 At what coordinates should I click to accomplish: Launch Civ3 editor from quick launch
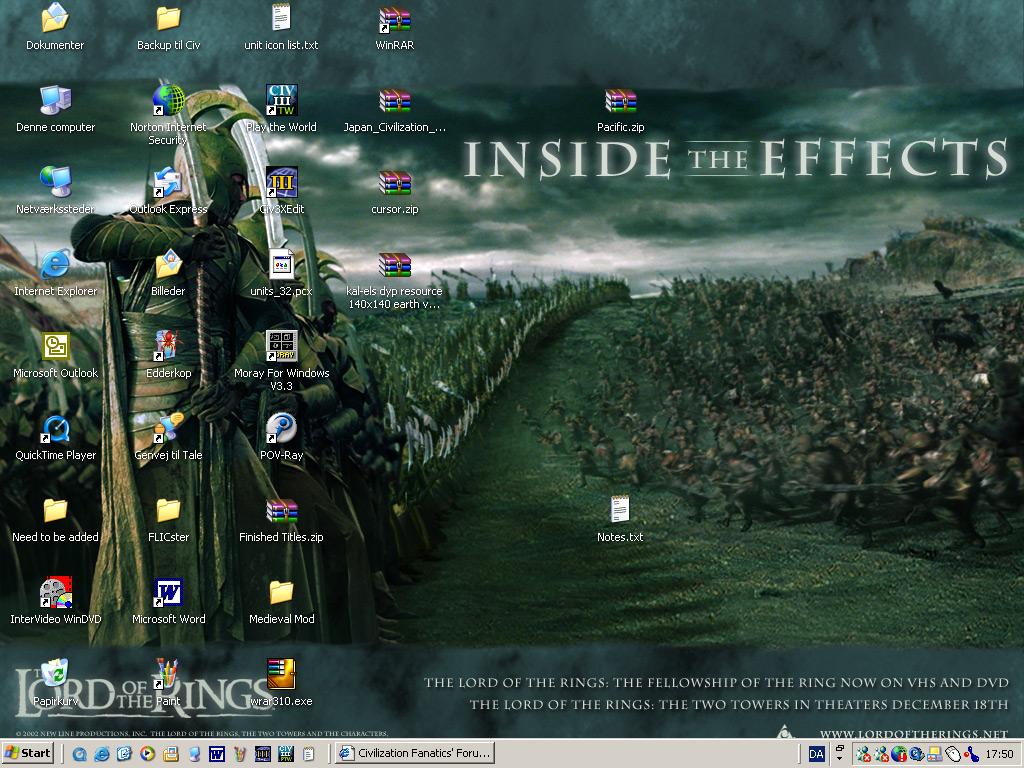(263, 754)
